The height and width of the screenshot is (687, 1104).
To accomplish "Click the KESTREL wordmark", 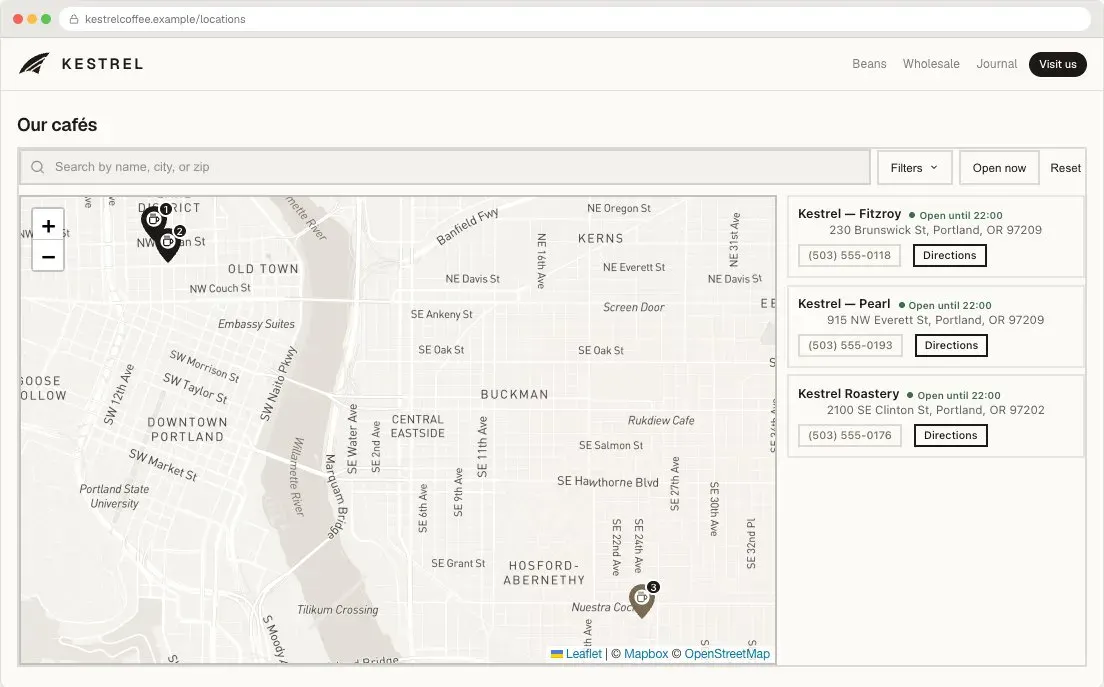I will (x=103, y=64).
